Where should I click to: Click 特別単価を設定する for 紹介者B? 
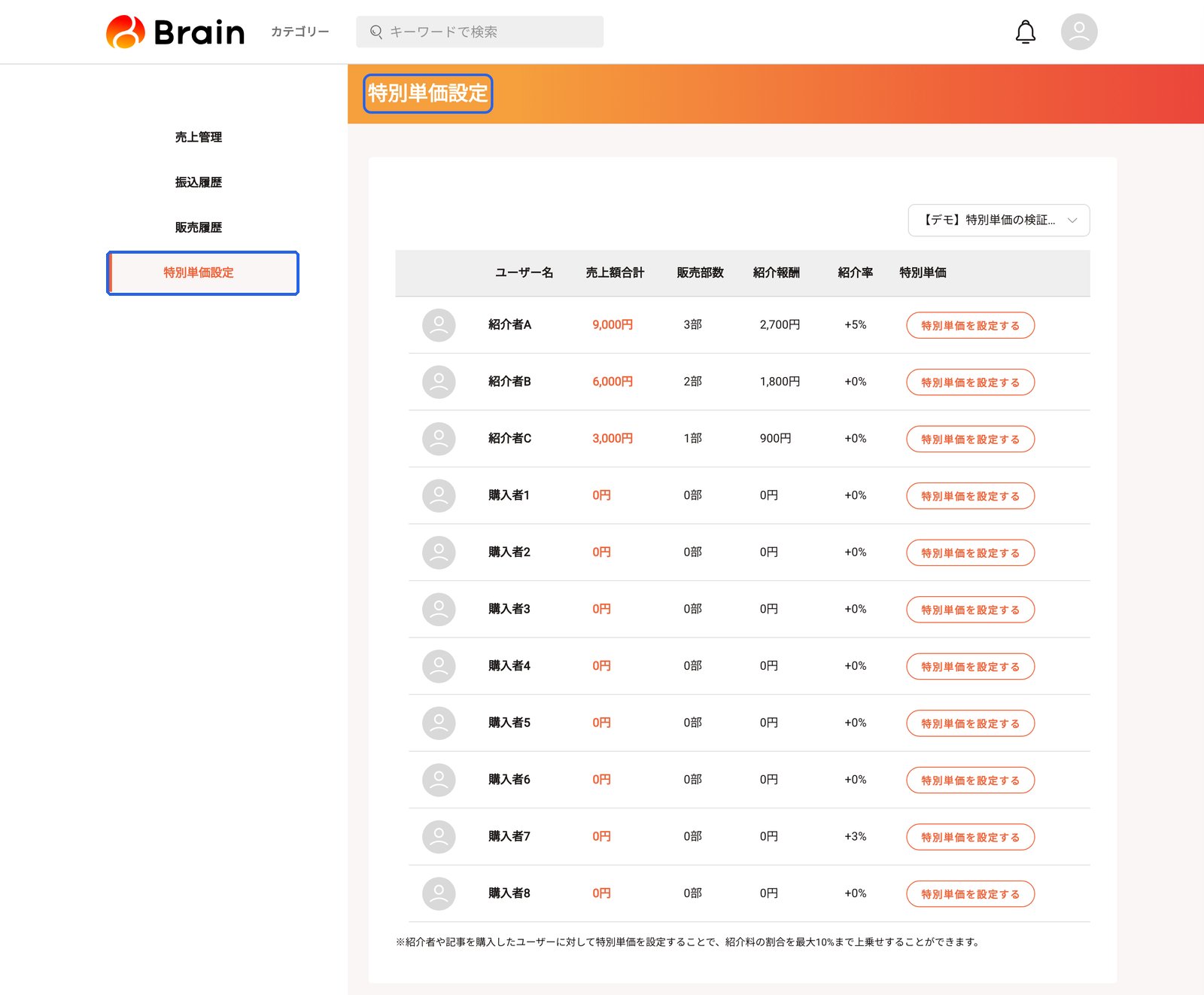coord(970,382)
